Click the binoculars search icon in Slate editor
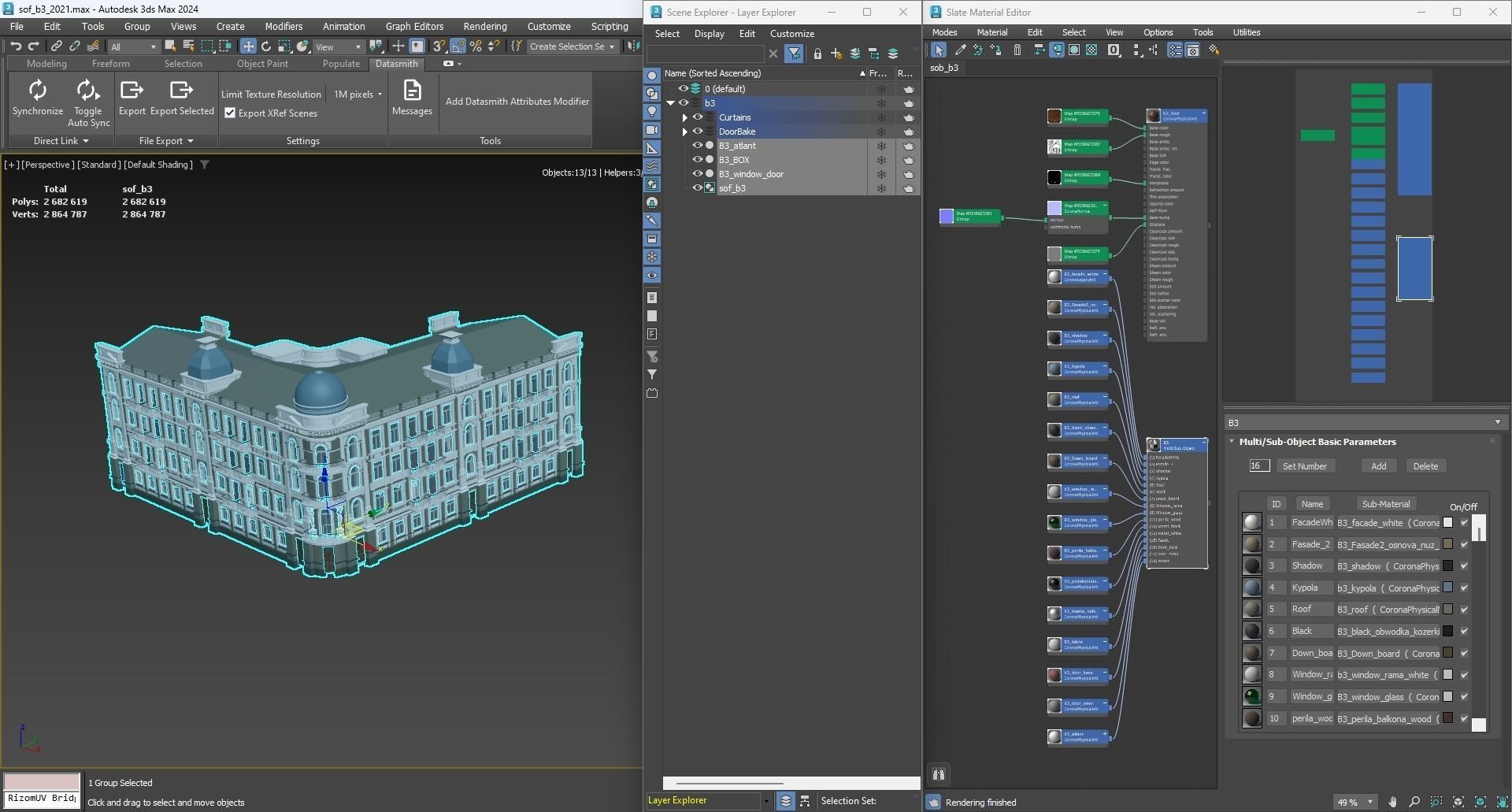 click(939, 774)
